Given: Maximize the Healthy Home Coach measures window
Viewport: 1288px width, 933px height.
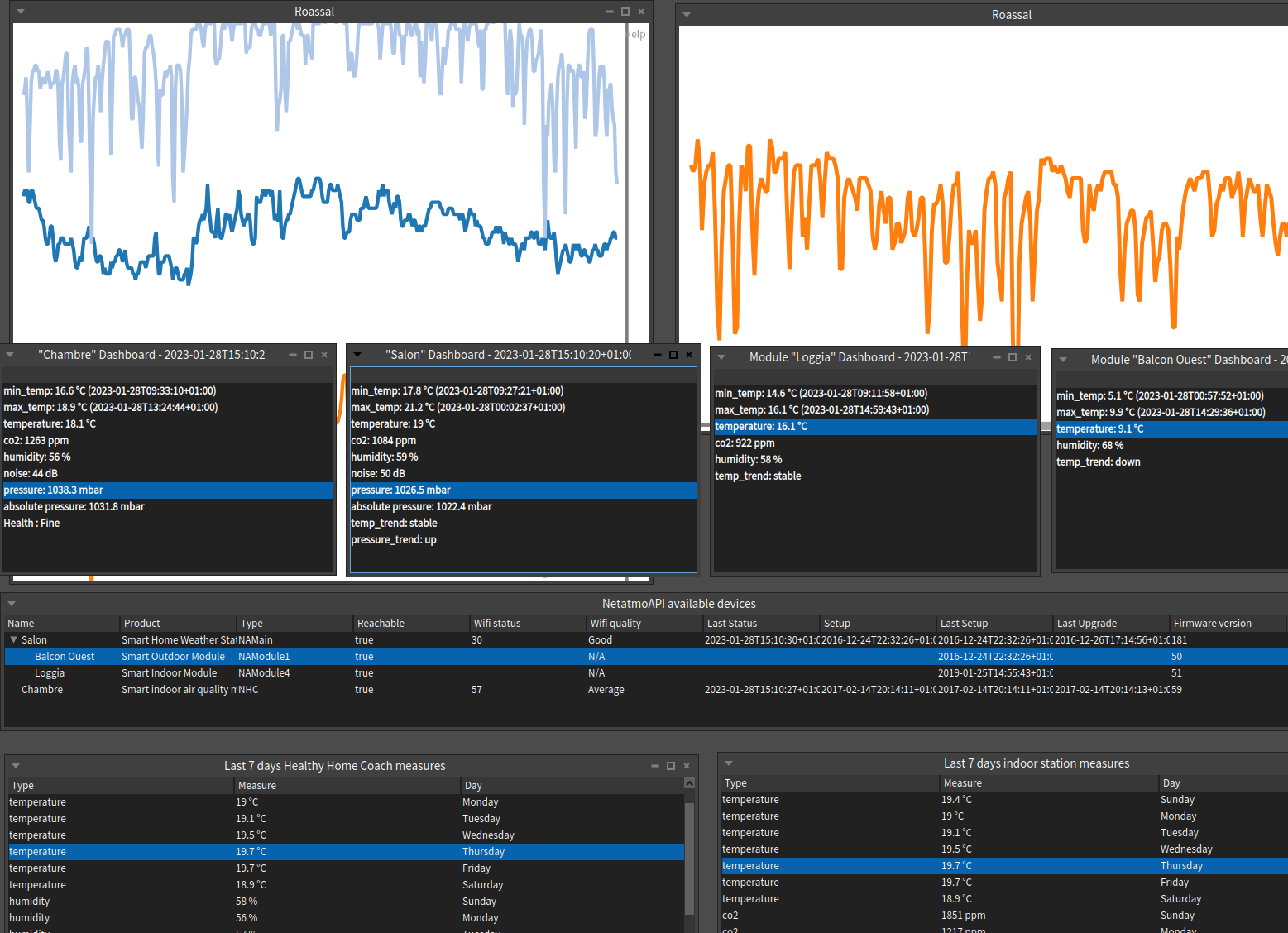Looking at the screenshot, I should (671, 766).
